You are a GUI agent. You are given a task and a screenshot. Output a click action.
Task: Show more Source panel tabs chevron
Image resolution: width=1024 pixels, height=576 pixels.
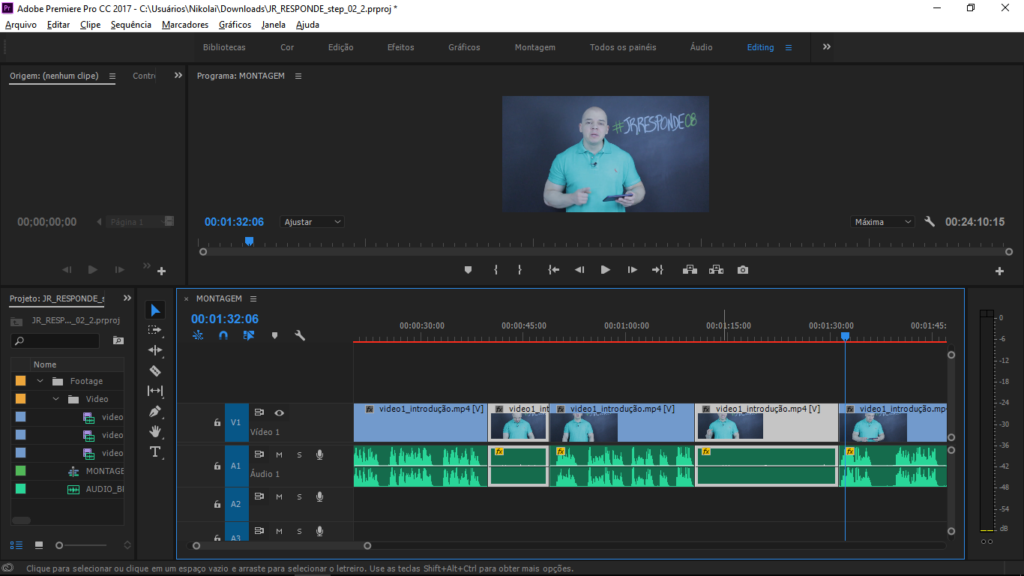178,76
